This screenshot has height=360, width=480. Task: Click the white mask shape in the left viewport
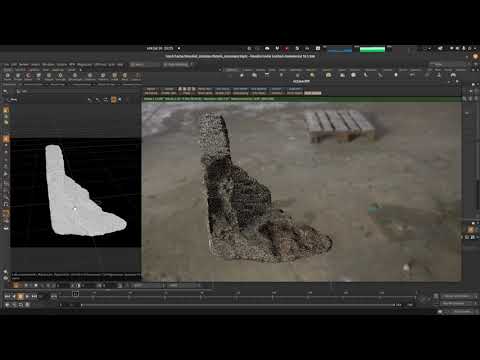click(x=80, y=200)
